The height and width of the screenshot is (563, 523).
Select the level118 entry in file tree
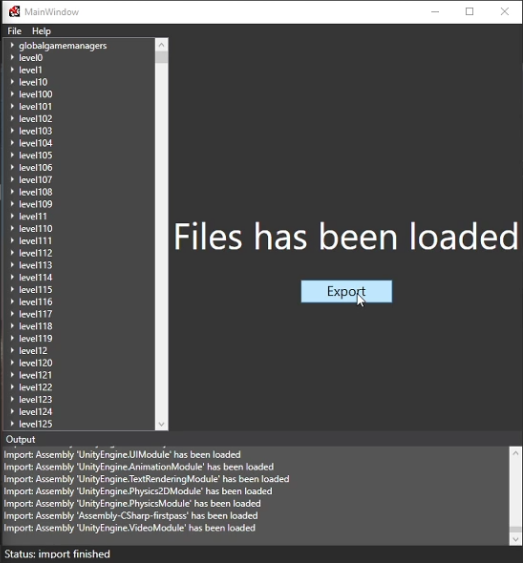point(36,326)
